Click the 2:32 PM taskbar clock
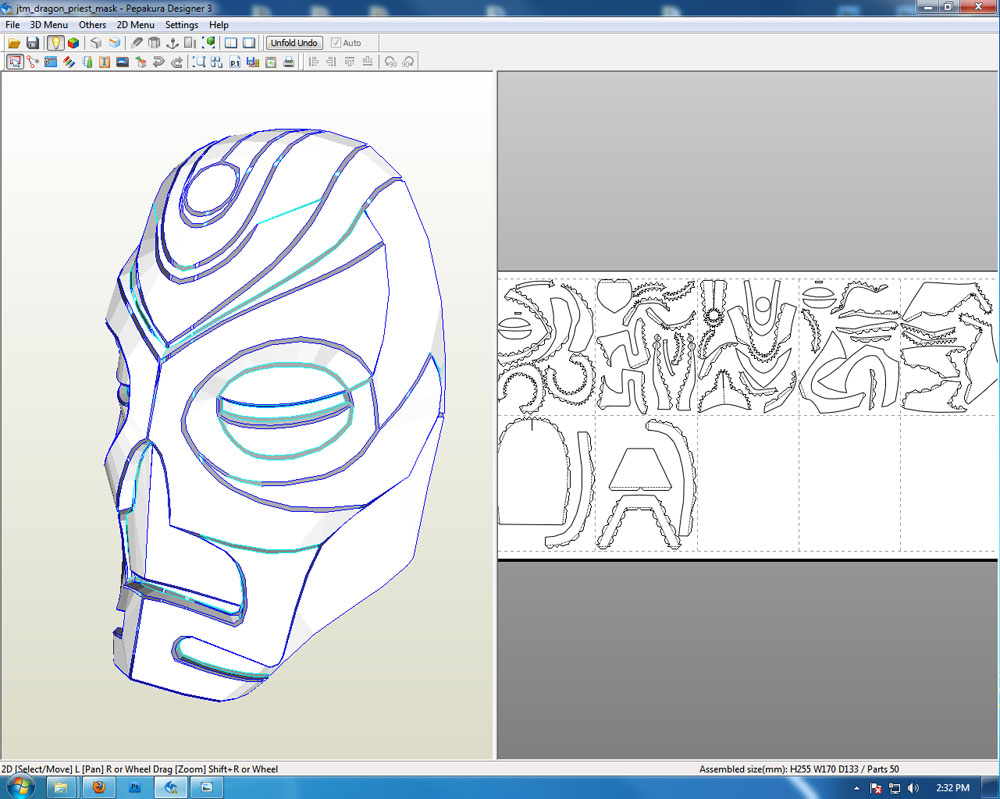Screen dimensions: 1000x799 pos(953,788)
